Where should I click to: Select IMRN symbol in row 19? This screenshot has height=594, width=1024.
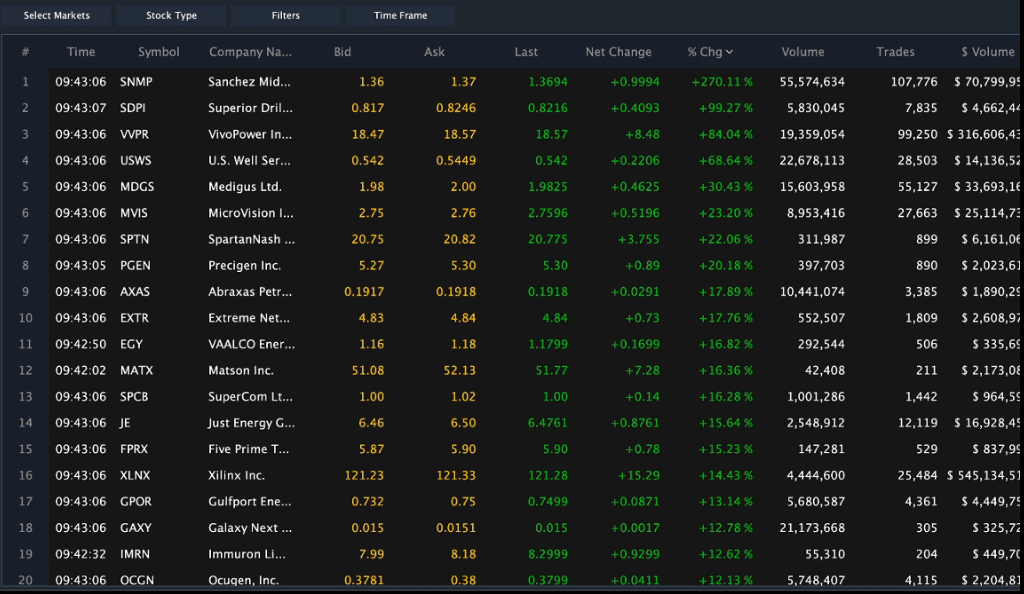click(135, 554)
